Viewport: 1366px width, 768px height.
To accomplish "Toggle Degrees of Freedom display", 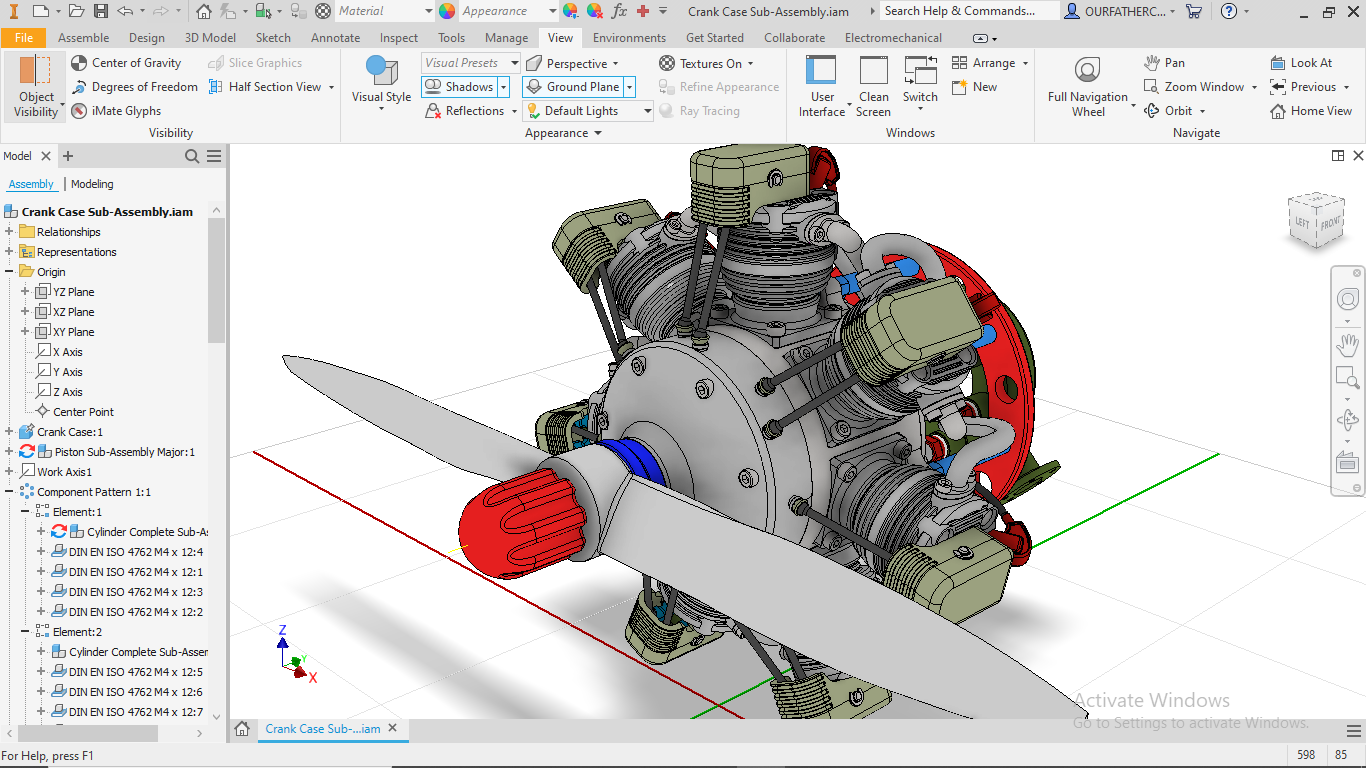I will 134,87.
